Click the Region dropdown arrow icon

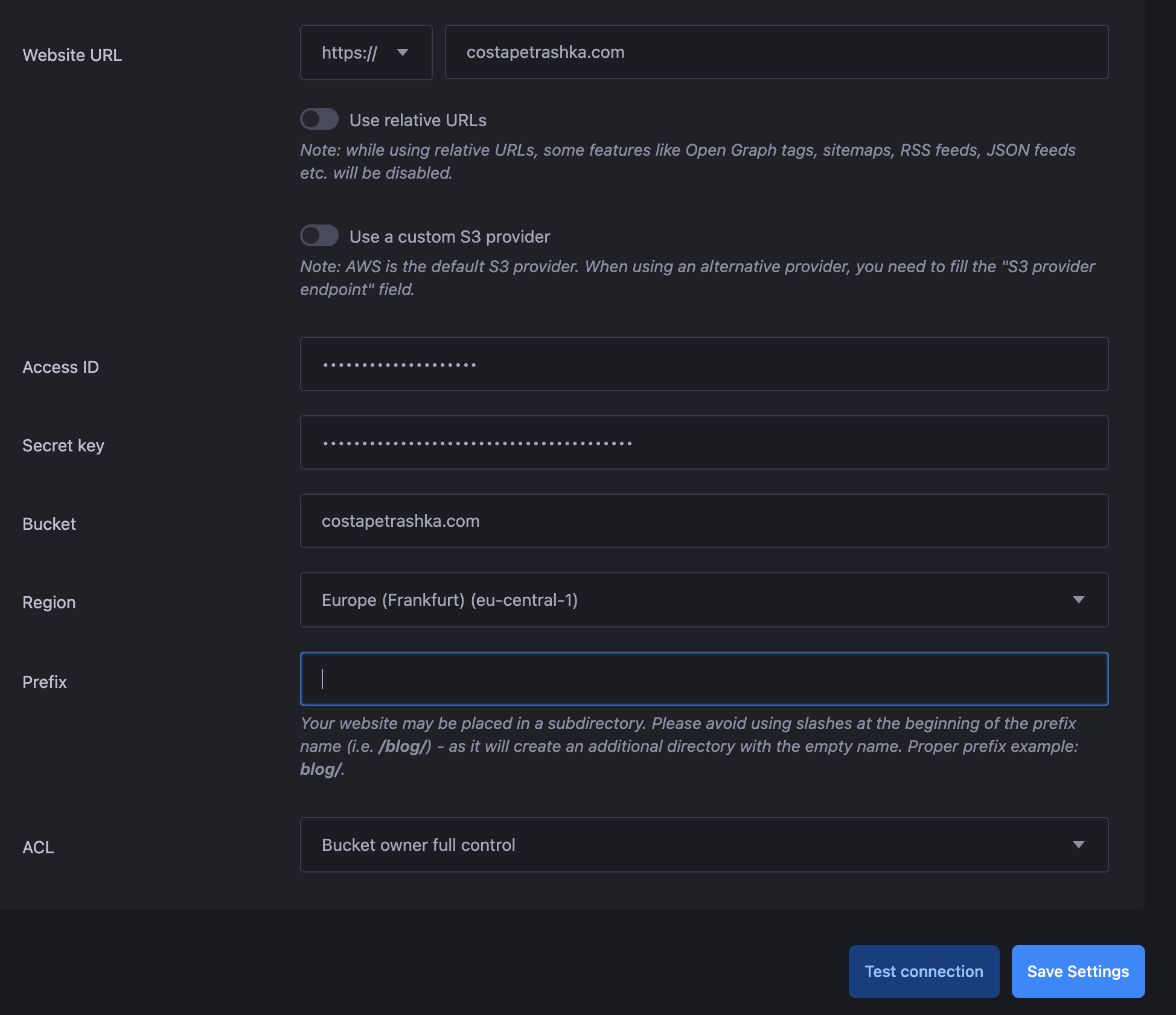point(1078,600)
